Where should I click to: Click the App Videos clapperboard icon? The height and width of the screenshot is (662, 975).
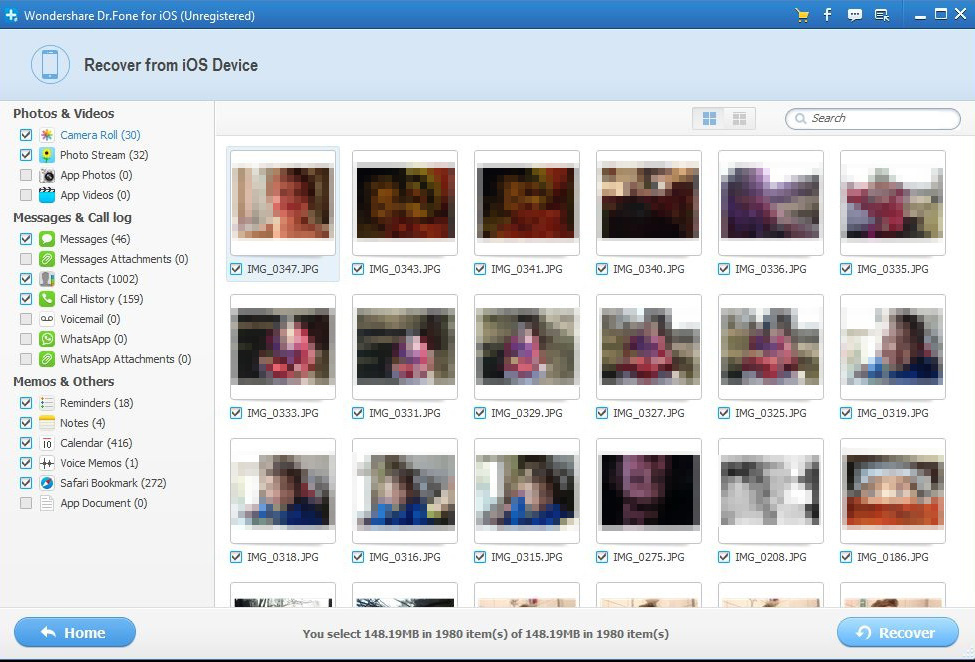(x=47, y=195)
